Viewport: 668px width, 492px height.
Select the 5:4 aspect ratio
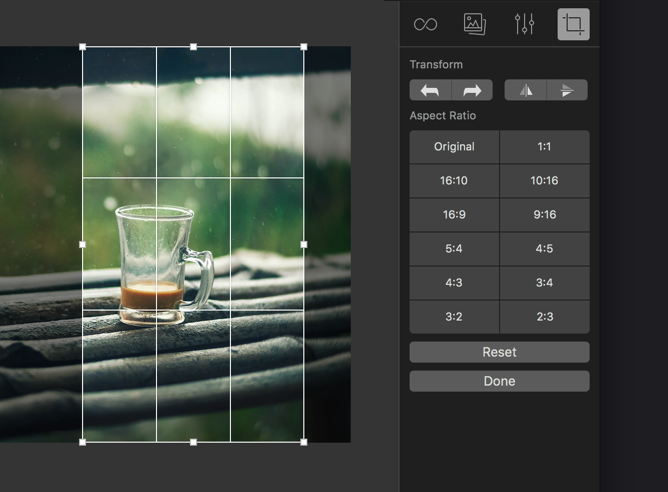(x=454, y=249)
